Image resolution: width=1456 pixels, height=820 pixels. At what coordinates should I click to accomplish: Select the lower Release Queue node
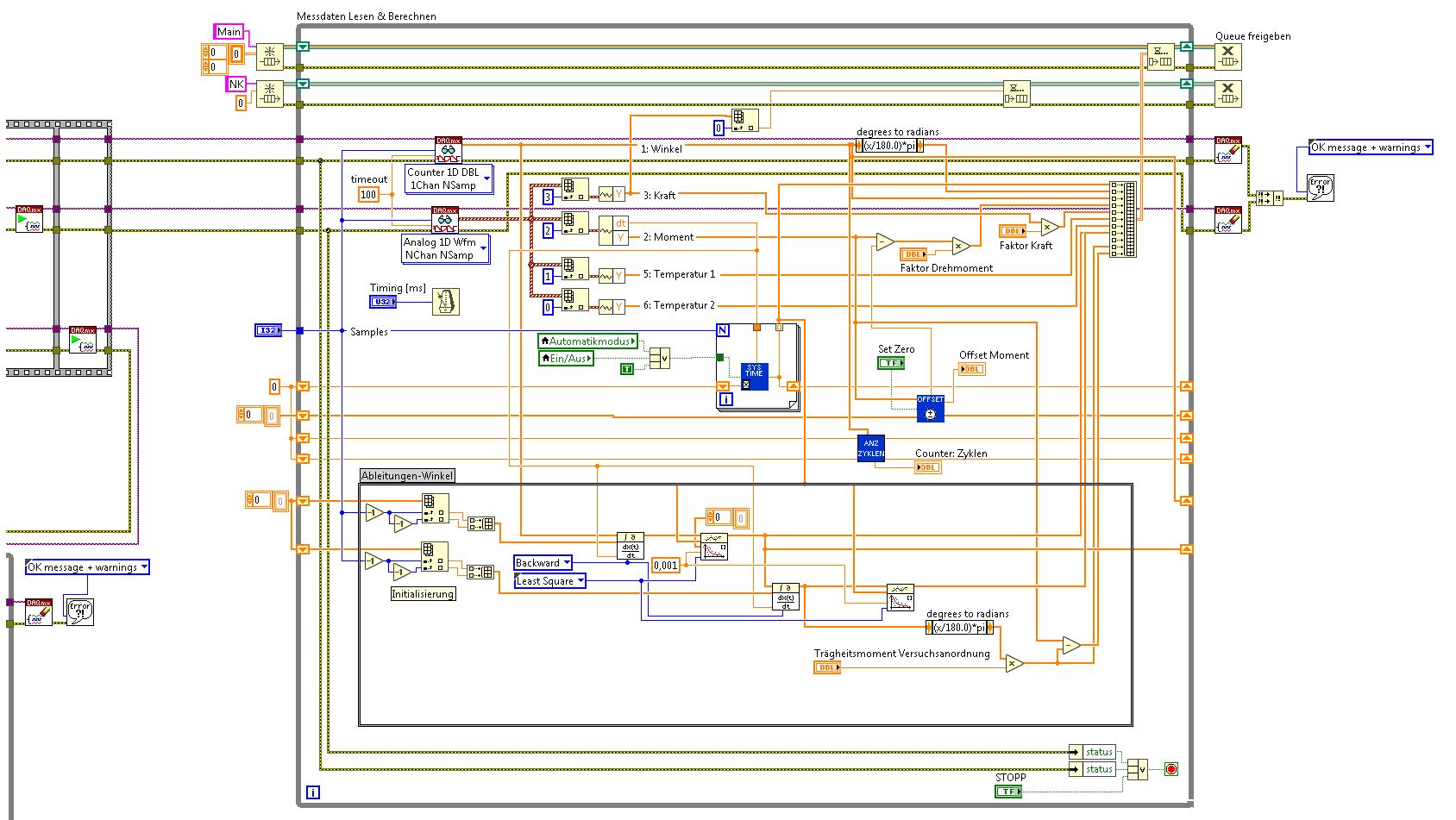click(1228, 93)
